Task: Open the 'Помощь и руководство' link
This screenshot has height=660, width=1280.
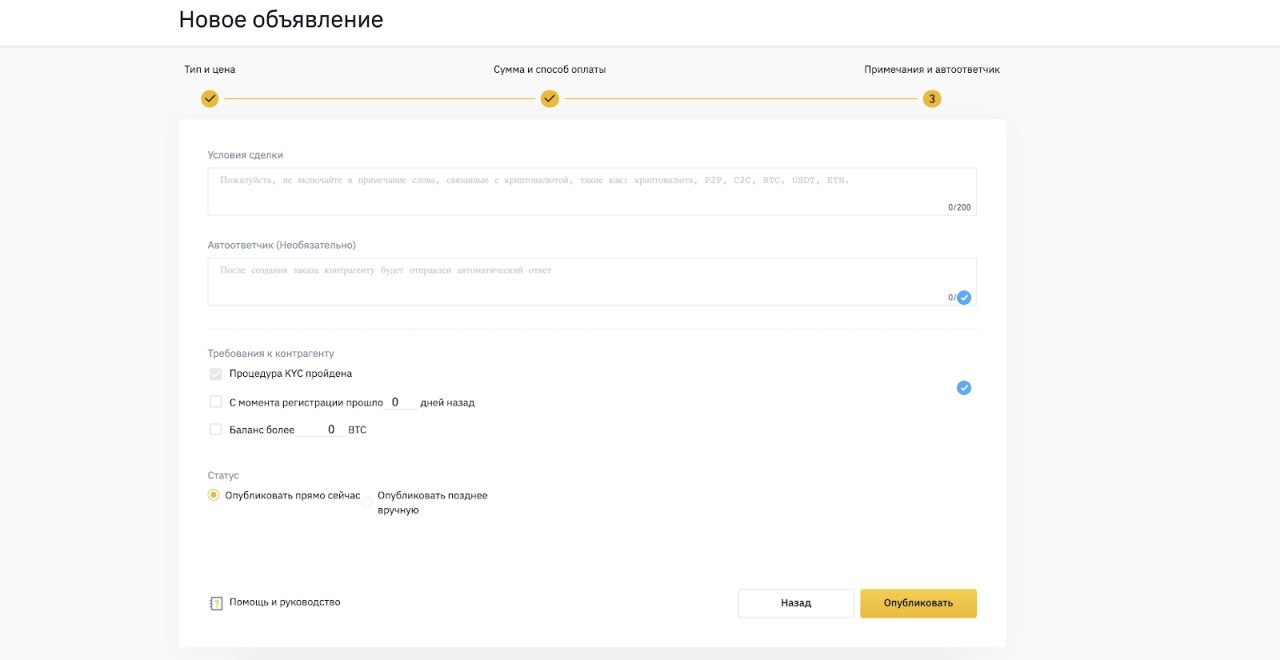Action: [x=287, y=602]
